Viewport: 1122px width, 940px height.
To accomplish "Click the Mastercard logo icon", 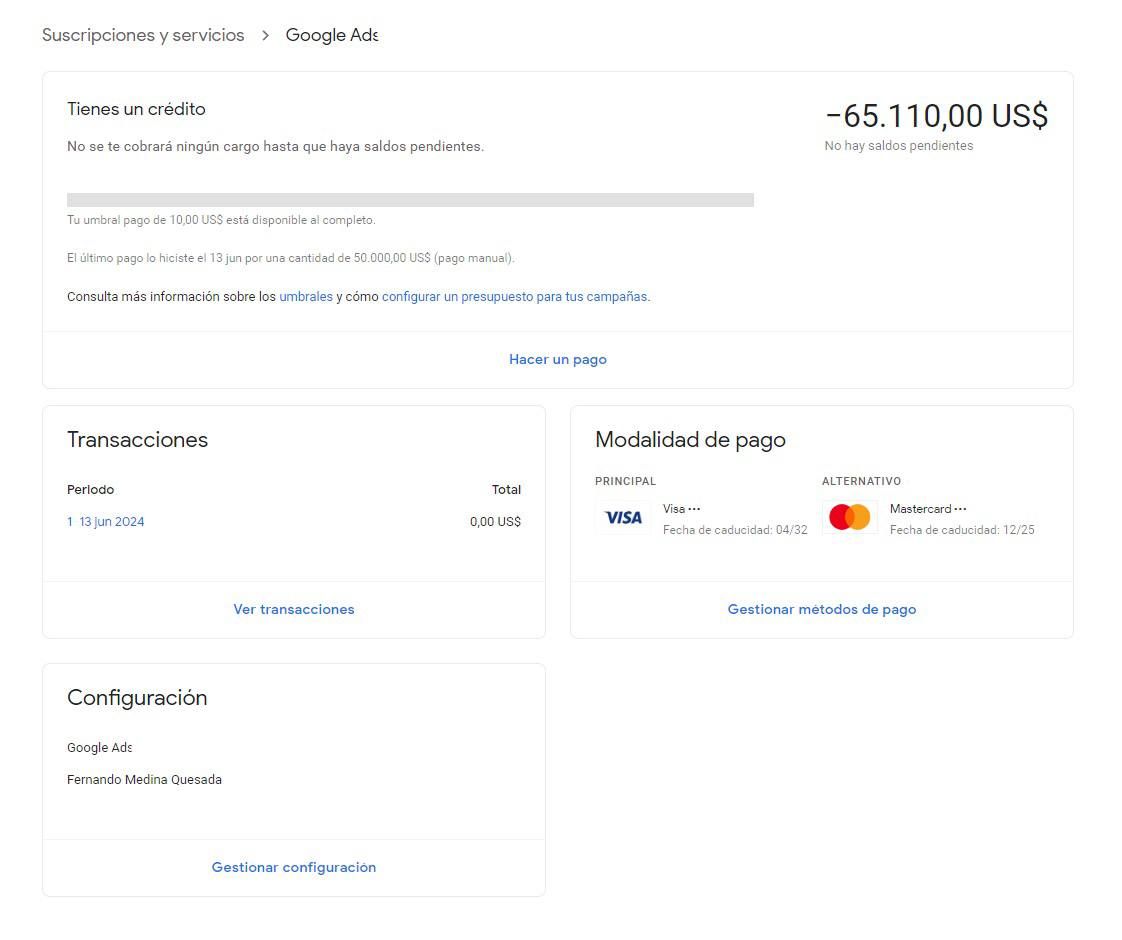I will point(850,517).
